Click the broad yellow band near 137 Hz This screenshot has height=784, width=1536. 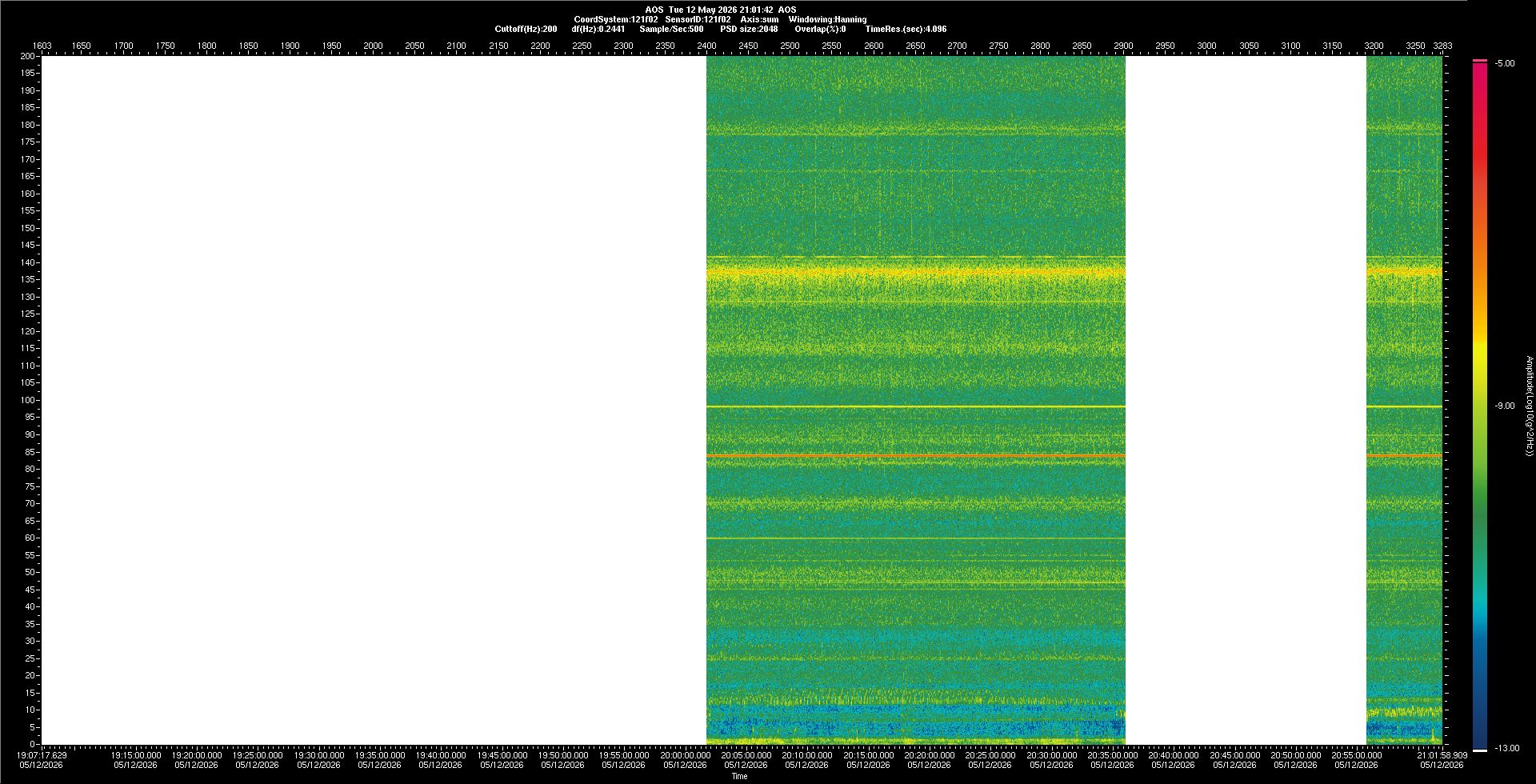click(915, 272)
